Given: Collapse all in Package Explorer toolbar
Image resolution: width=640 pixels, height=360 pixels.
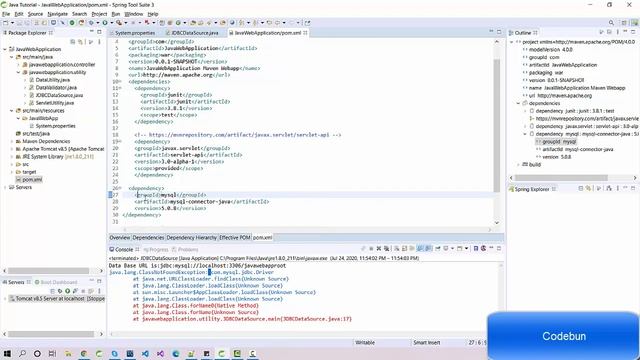Looking at the screenshot, I should click(x=73, y=42).
